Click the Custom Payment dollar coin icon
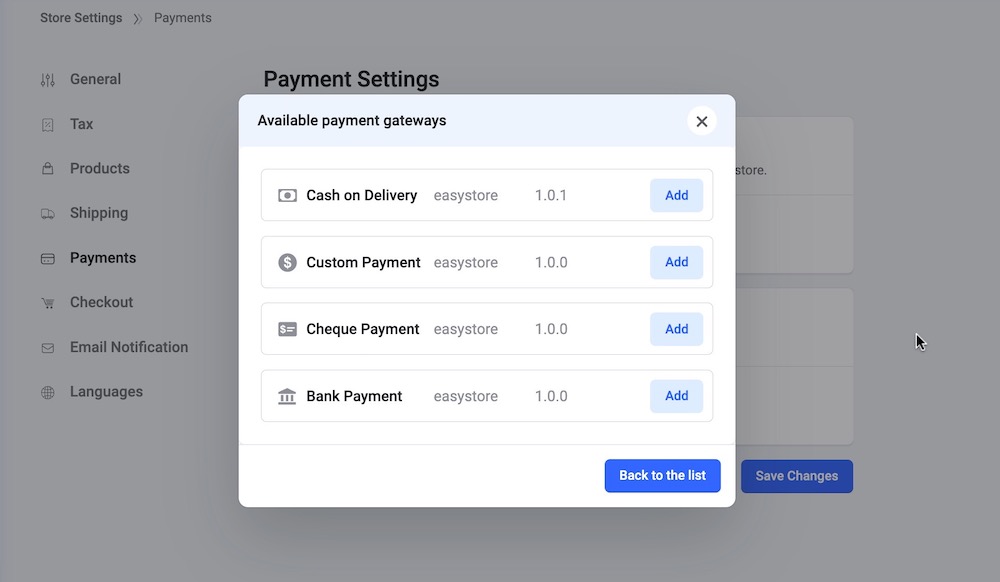 point(287,263)
